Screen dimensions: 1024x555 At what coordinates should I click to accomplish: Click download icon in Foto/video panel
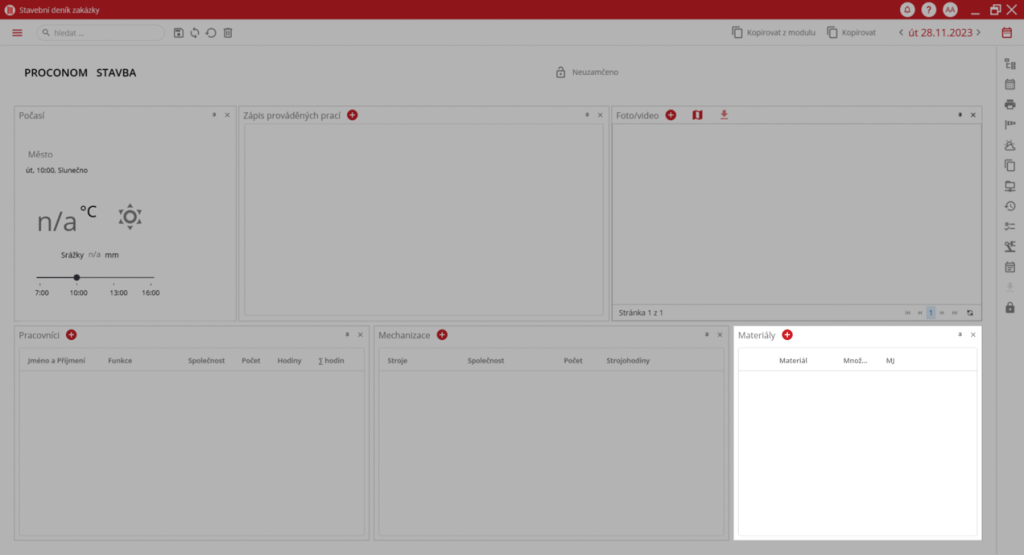click(724, 115)
